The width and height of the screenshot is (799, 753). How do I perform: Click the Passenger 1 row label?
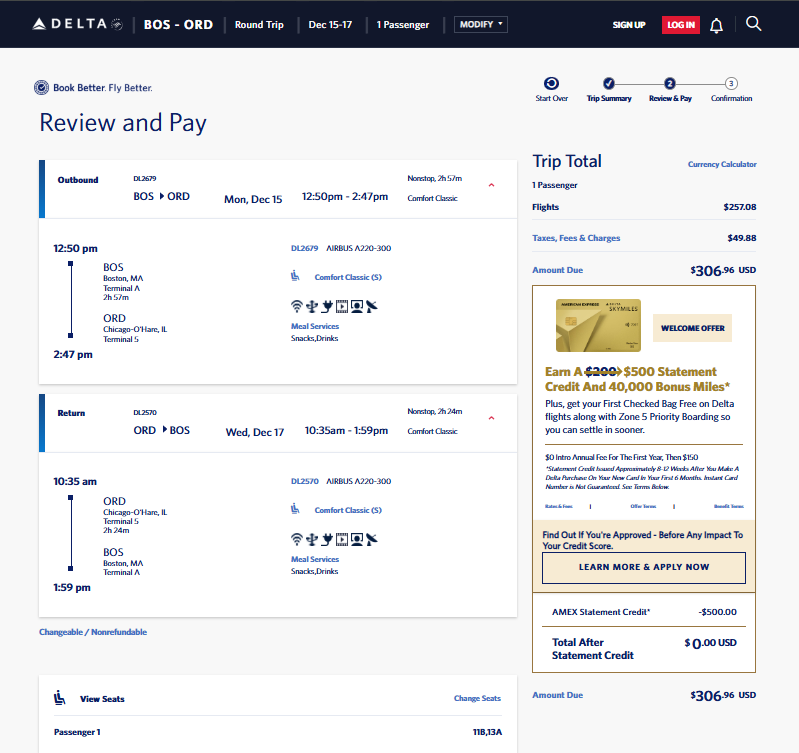point(77,732)
